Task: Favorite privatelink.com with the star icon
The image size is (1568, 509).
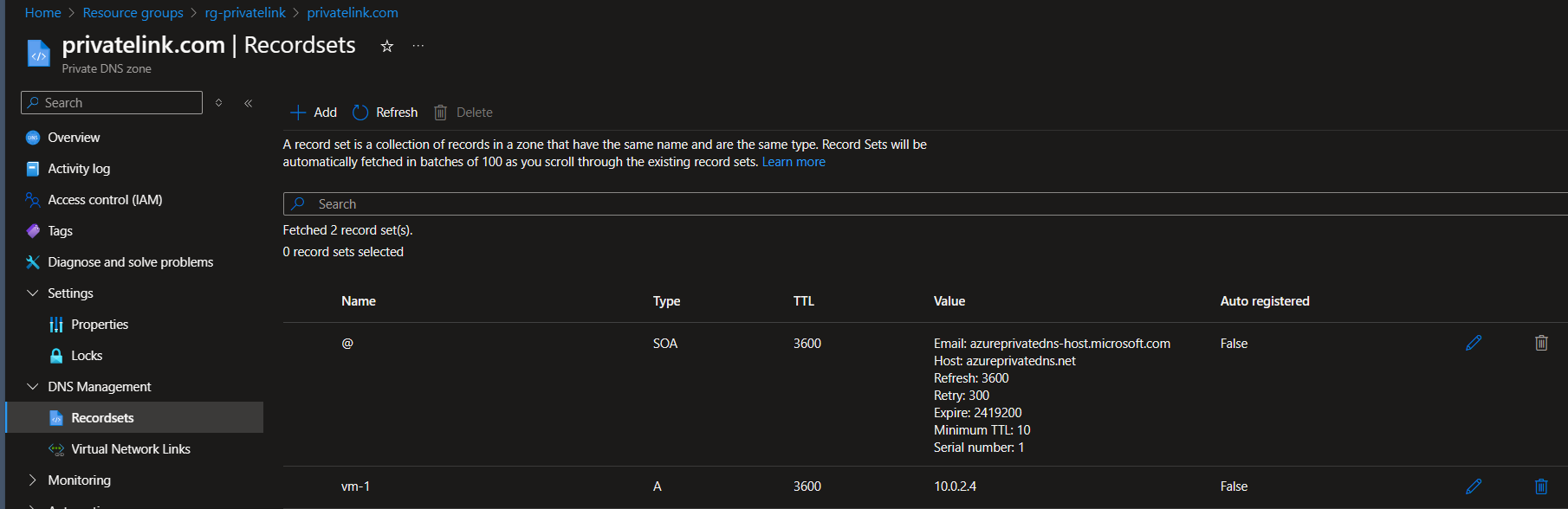Action: coord(387,46)
